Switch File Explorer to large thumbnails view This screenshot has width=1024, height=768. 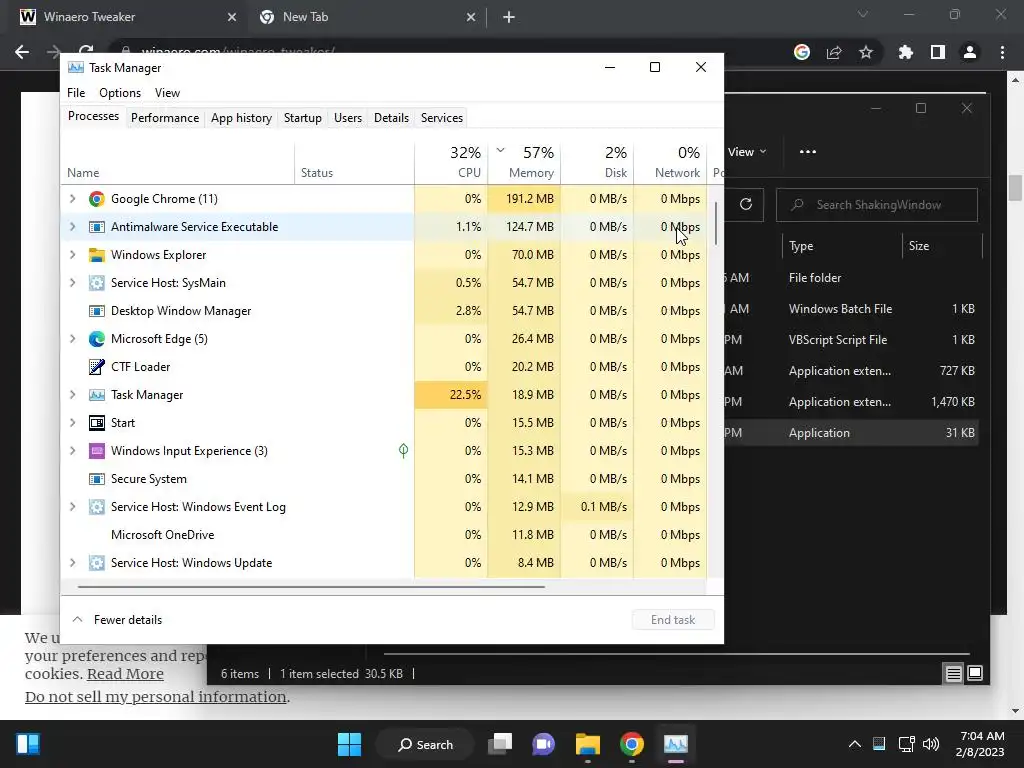[975, 673]
